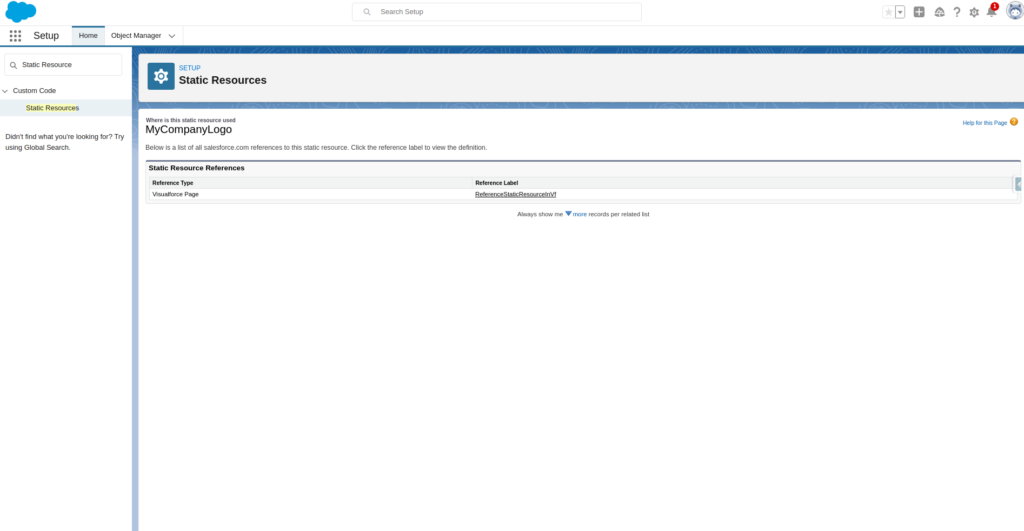Open the ReferenceStaticResourceInVf reference link
Screen dimensions: 1024x531
pos(515,194)
